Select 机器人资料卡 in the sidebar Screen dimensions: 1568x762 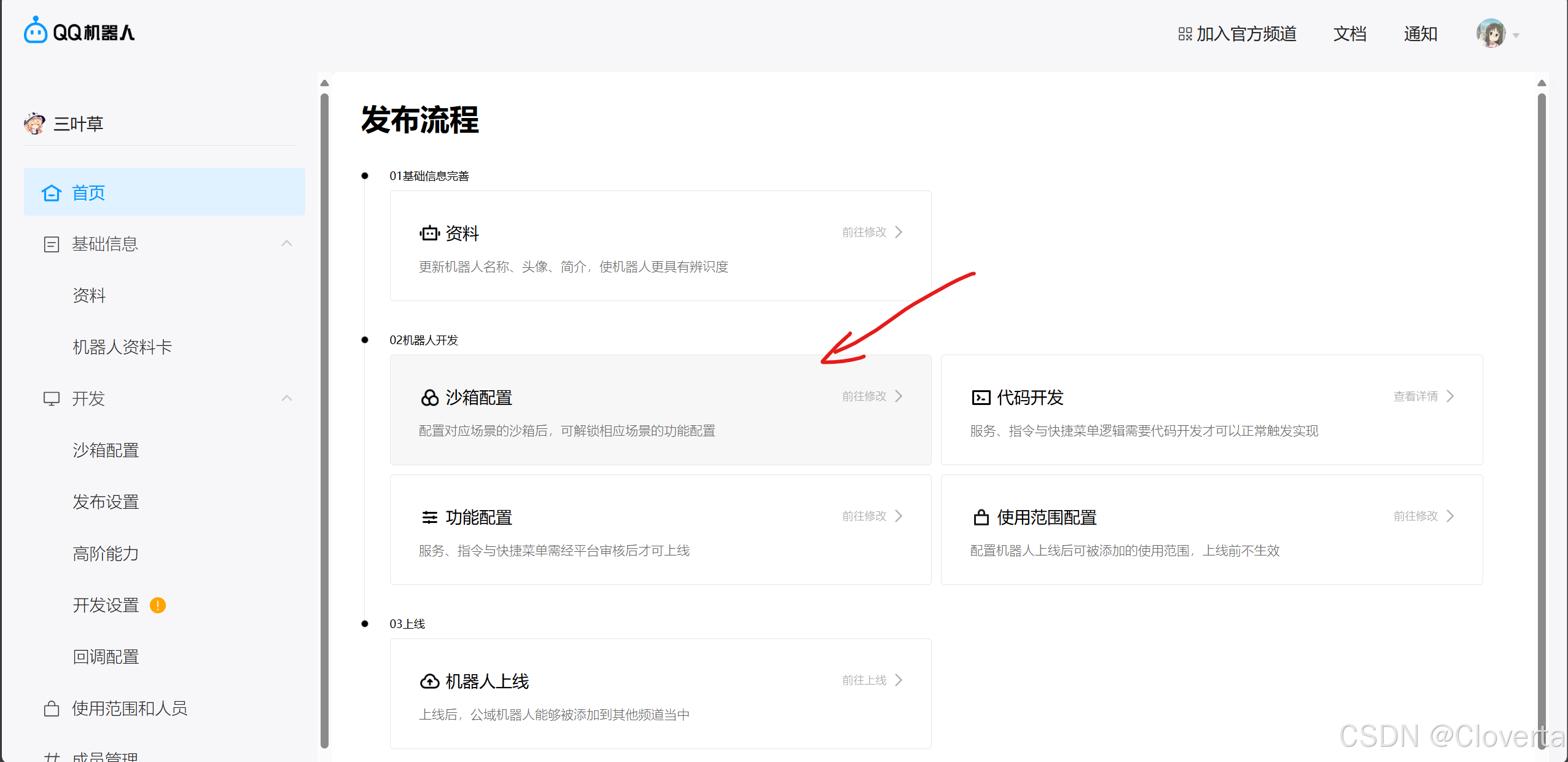[x=122, y=347]
